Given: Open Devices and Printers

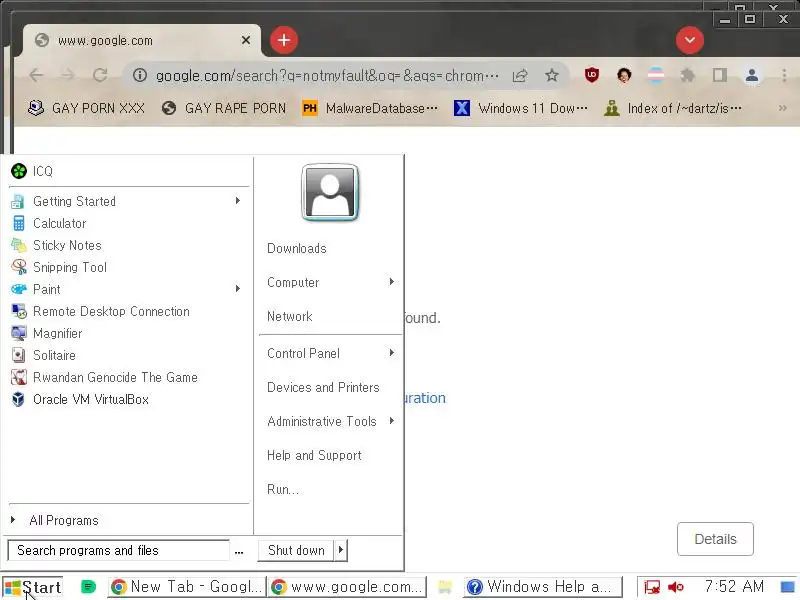Looking at the screenshot, I should (x=323, y=387).
